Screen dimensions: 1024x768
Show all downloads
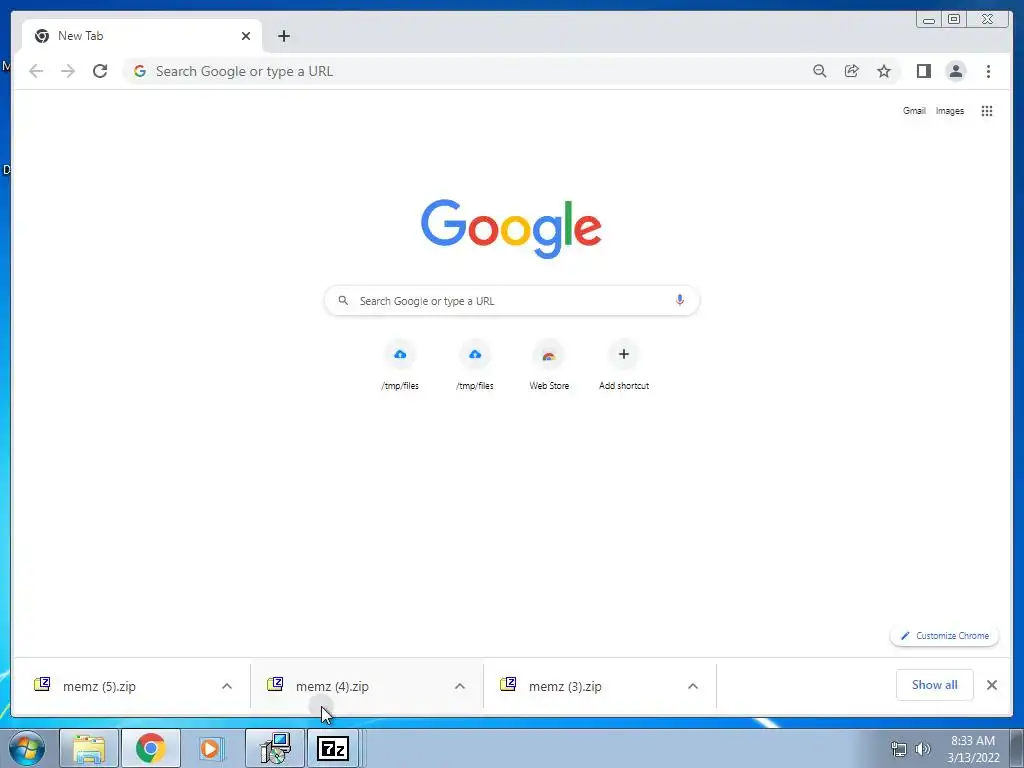click(x=935, y=685)
